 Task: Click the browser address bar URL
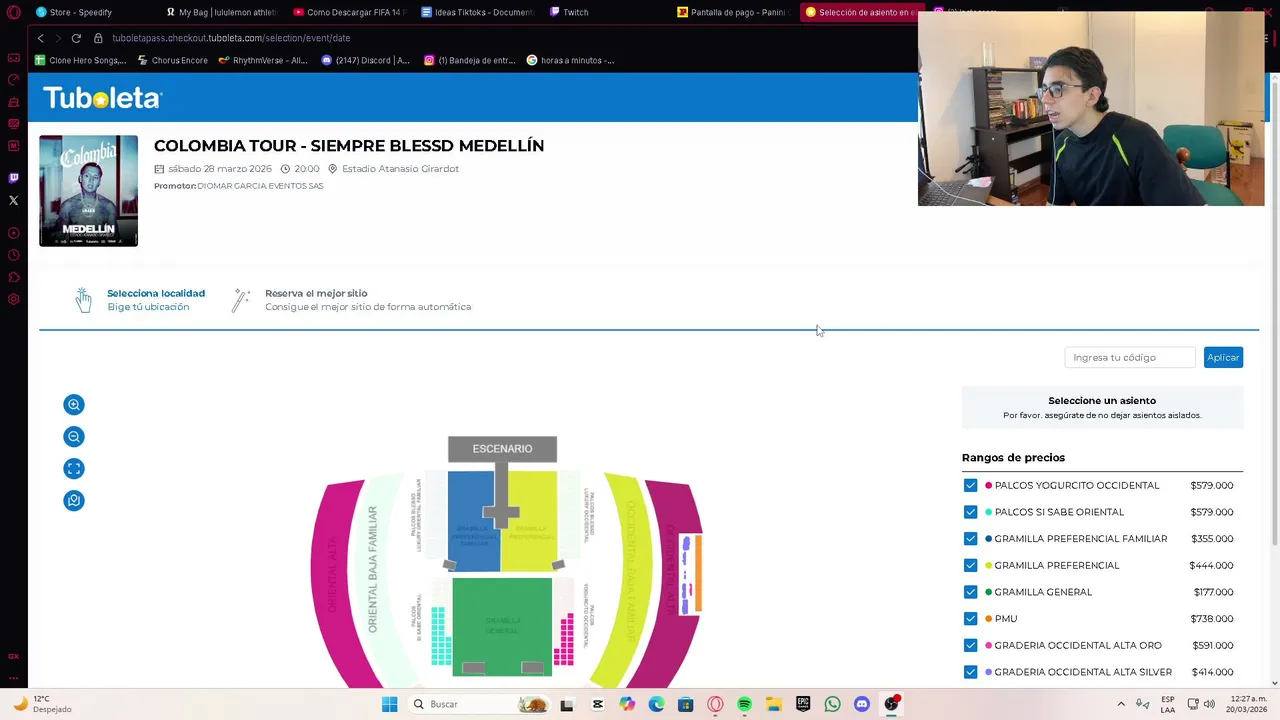231,38
